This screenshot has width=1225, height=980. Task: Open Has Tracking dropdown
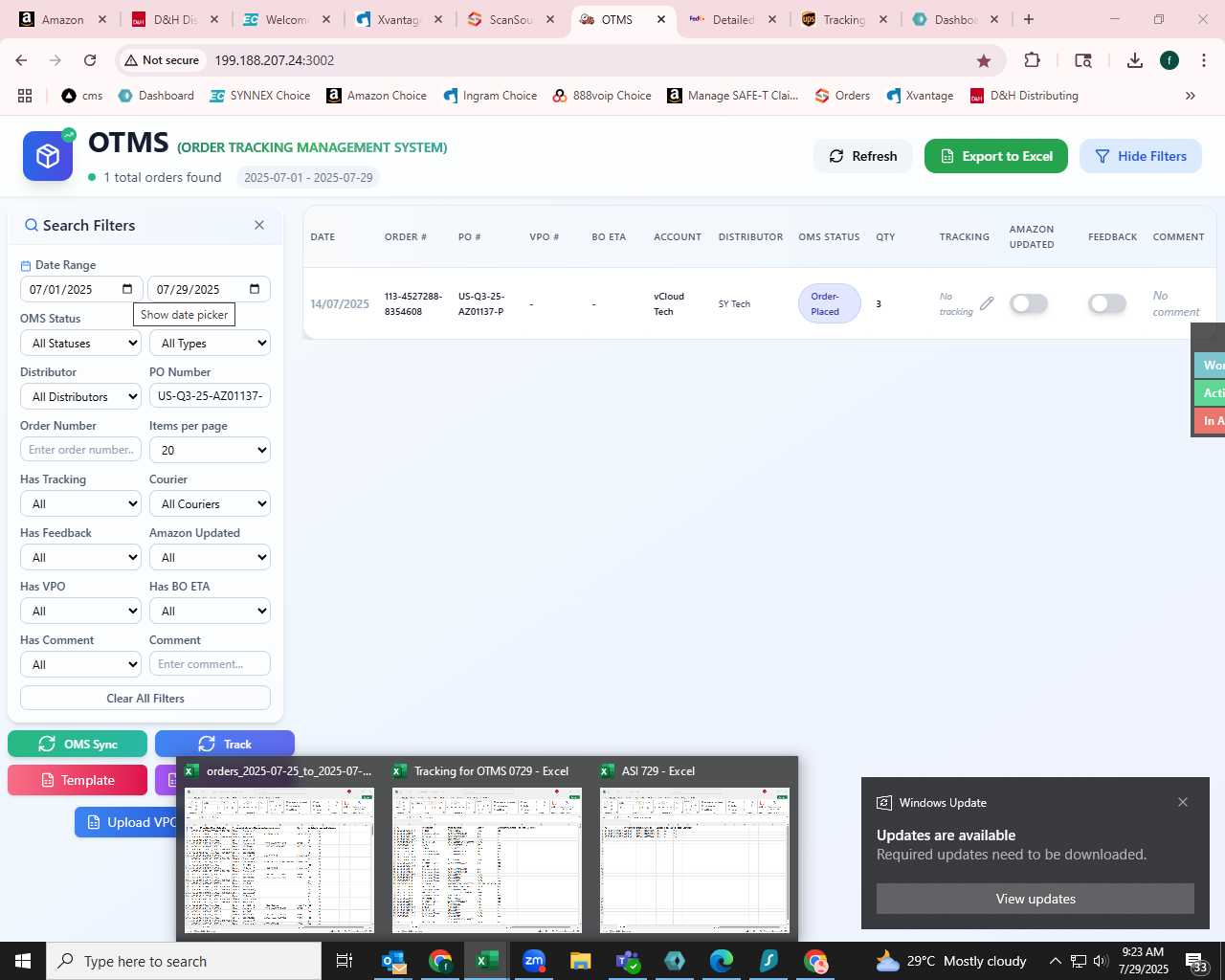pyautogui.click(x=80, y=503)
